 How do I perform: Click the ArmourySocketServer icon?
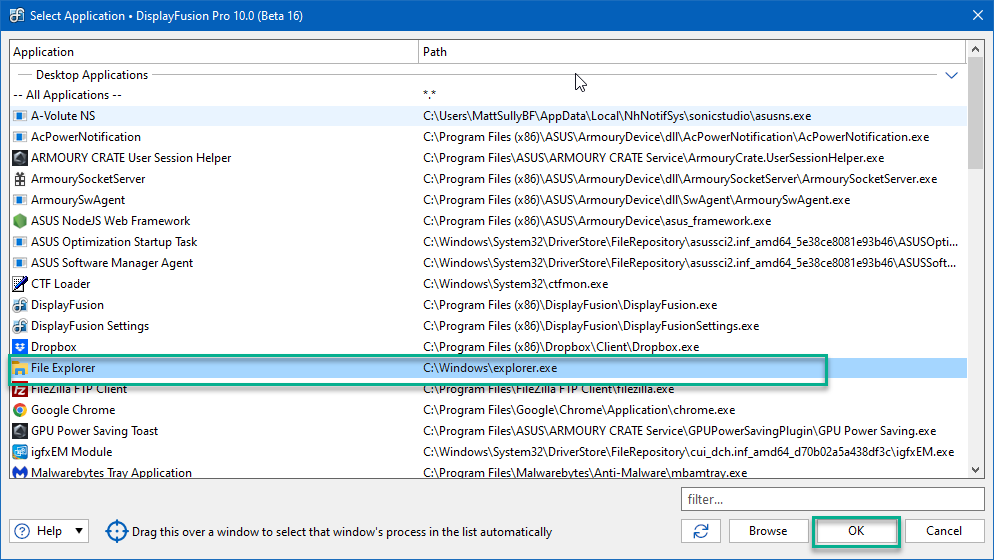(20, 179)
